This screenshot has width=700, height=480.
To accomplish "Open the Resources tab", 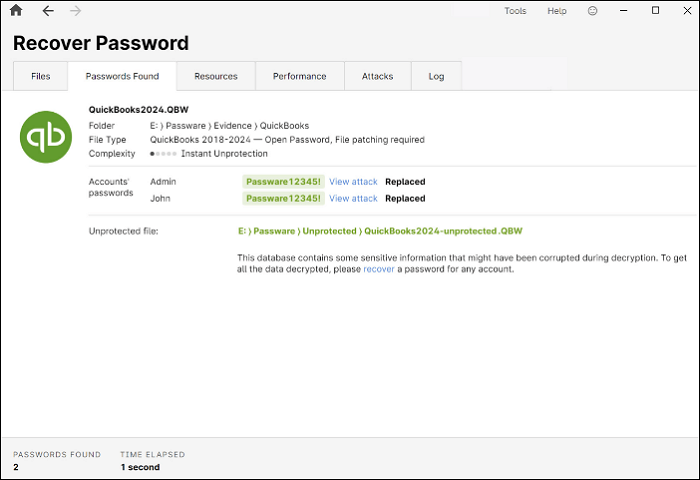I will 216,76.
